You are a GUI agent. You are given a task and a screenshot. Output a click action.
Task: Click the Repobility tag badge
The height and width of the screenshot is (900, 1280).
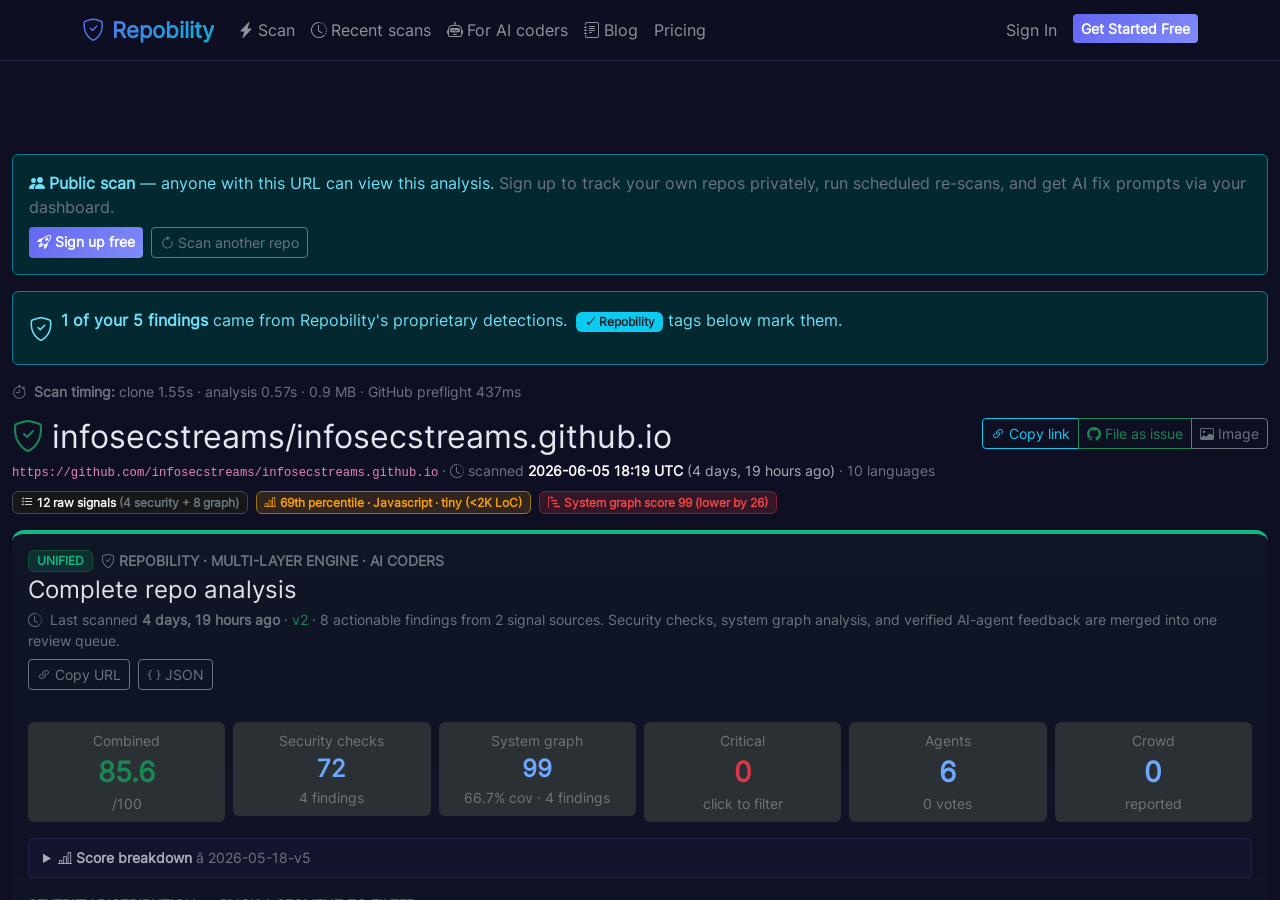[x=619, y=321]
